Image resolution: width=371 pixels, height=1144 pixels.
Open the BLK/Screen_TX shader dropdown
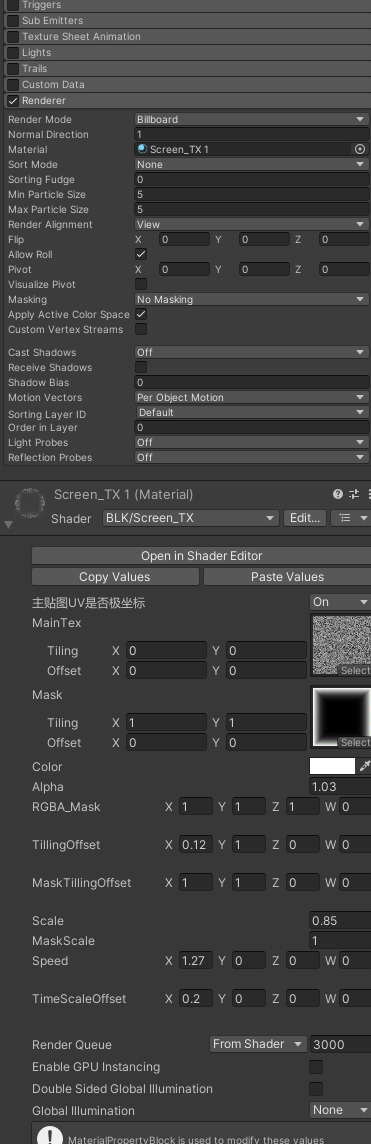tap(190, 518)
